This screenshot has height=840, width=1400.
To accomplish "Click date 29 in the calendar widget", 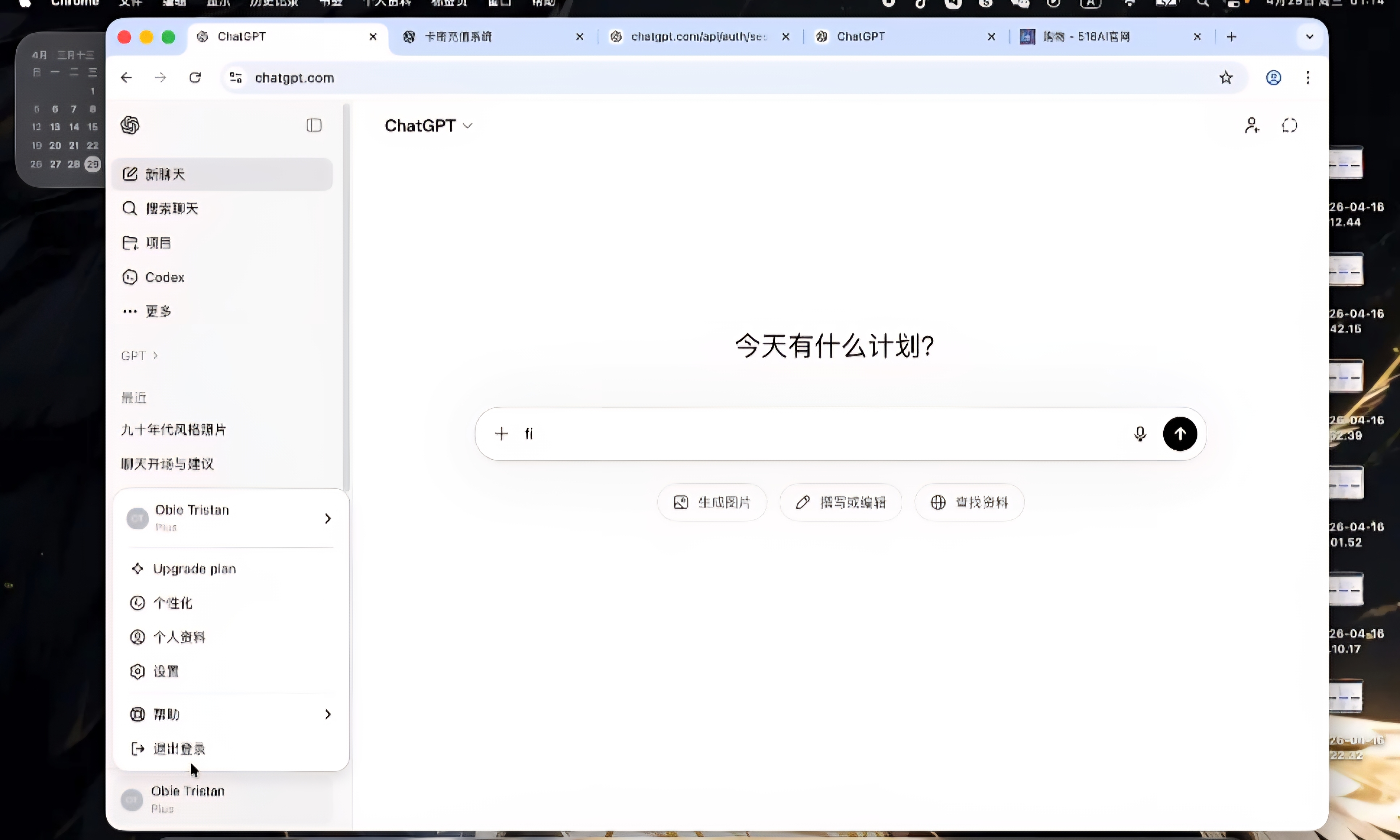I will click(92, 164).
